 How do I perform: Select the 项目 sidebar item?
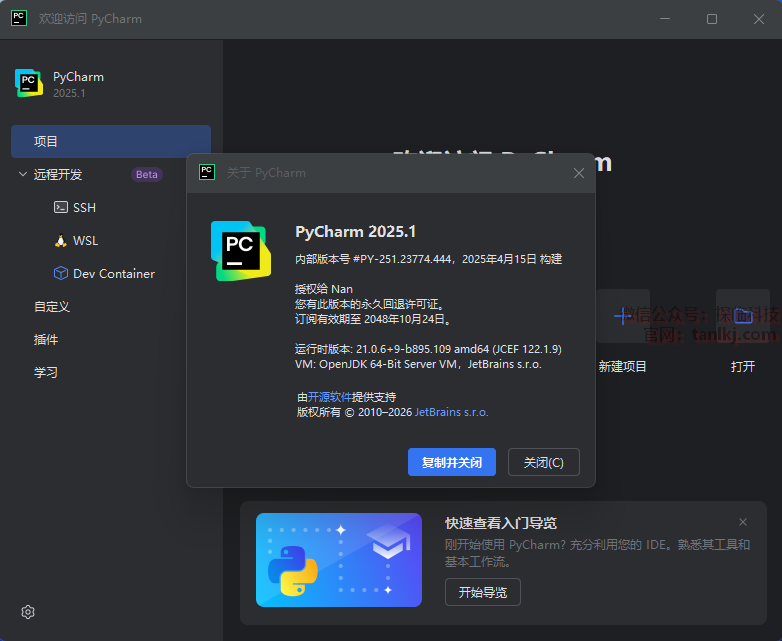[x=110, y=141]
